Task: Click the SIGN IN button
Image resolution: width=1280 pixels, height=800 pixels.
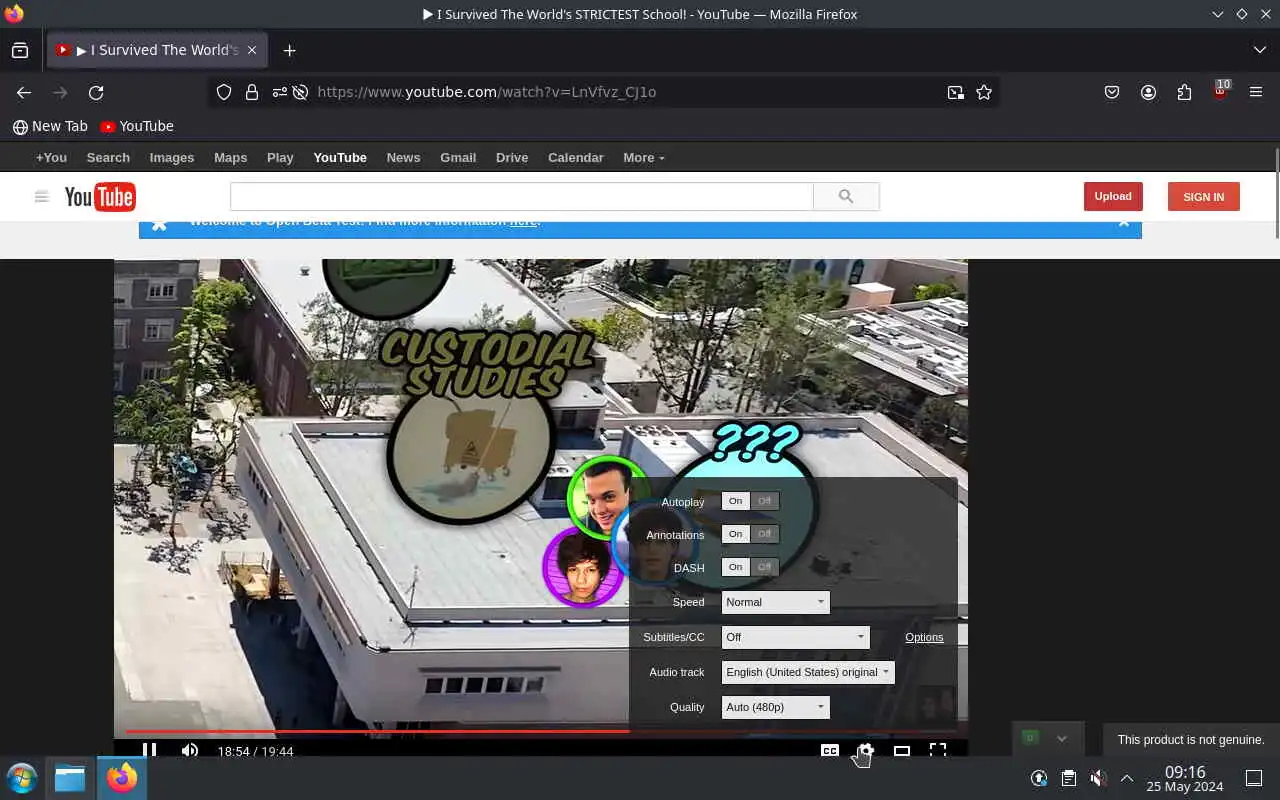Action: tap(1204, 197)
